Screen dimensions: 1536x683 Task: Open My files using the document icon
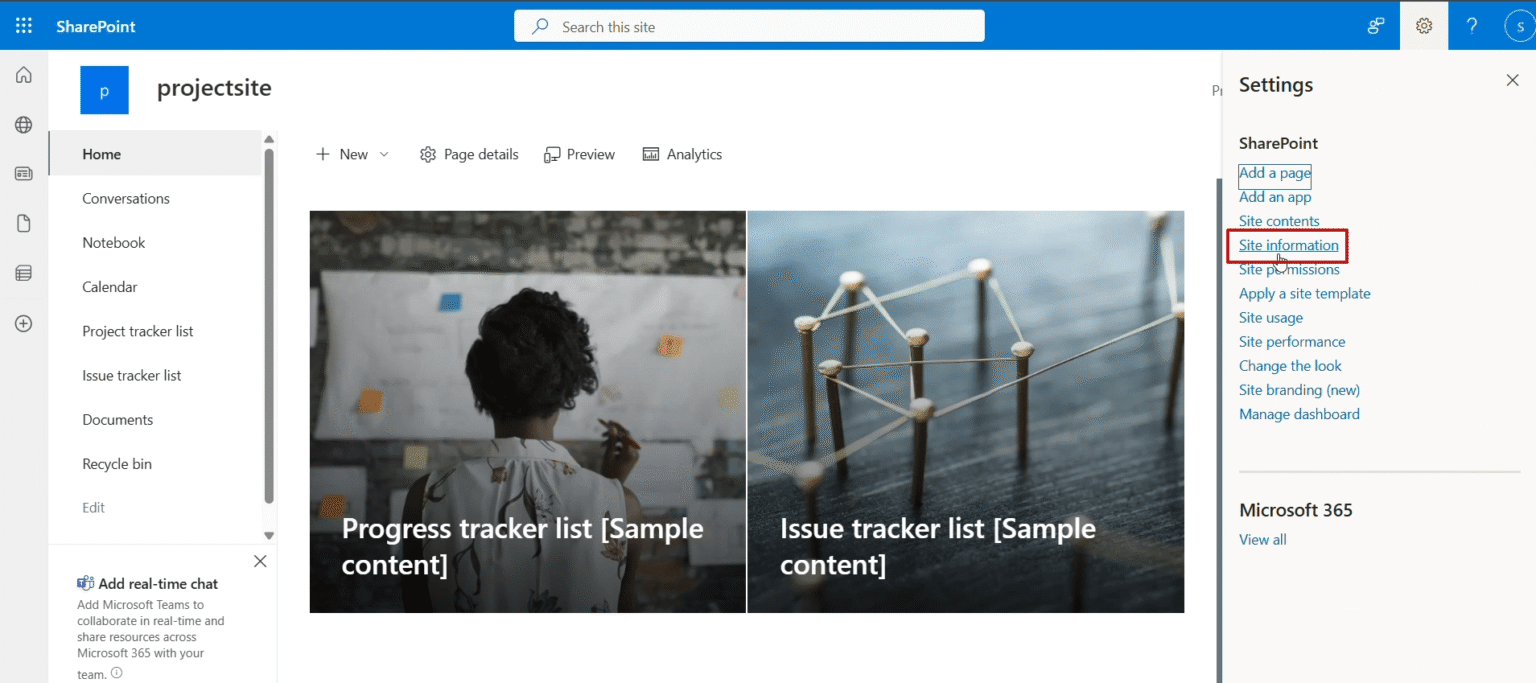23,222
